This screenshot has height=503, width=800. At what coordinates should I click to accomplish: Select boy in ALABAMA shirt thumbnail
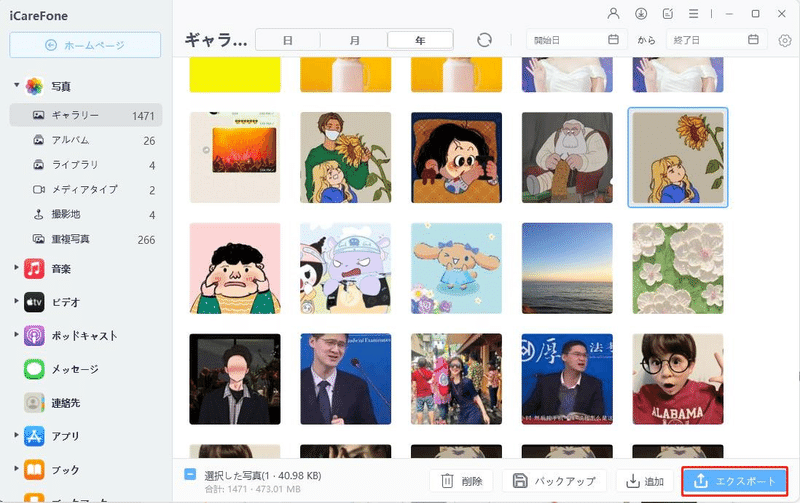pos(678,379)
